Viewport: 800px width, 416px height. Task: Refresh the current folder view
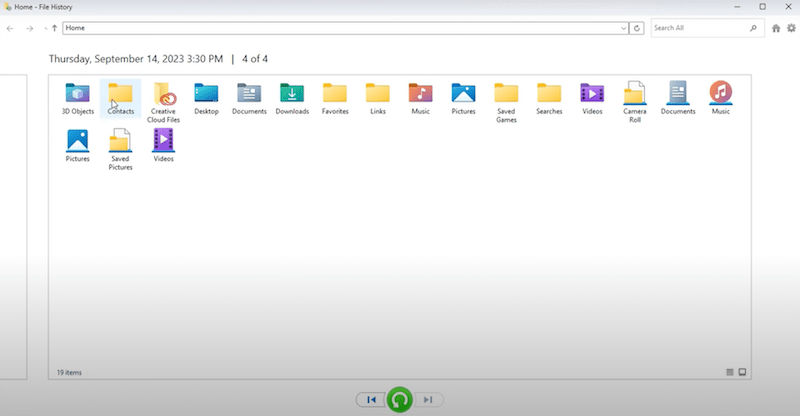point(637,28)
